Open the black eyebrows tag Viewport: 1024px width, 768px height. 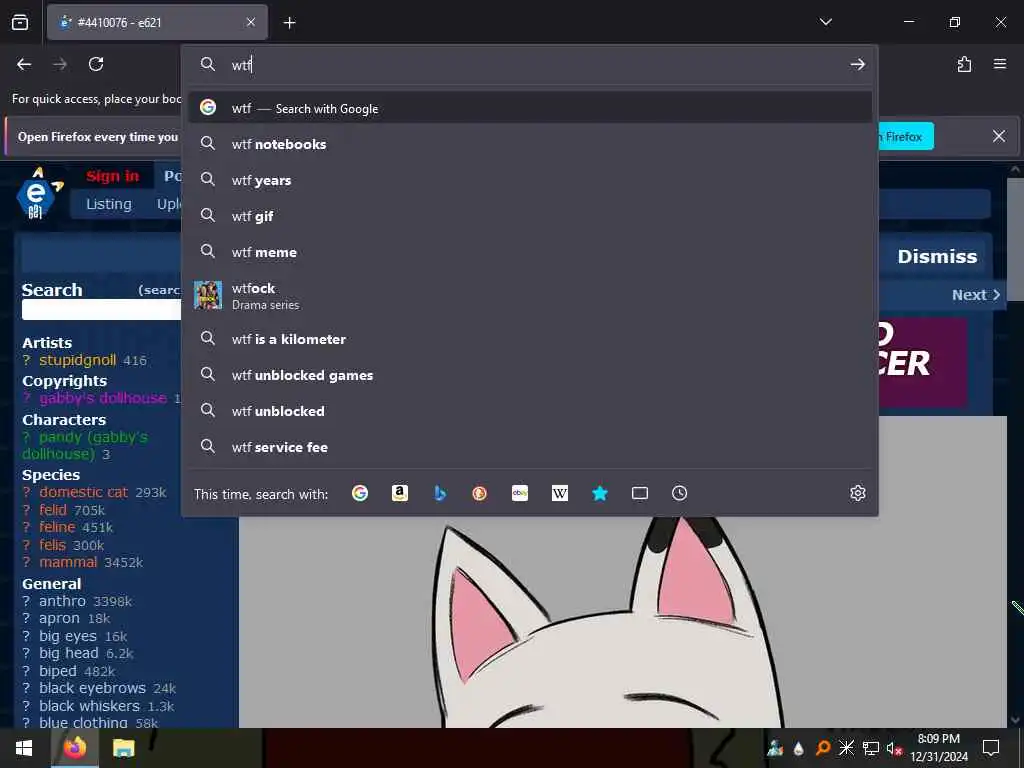tap(92, 688)
